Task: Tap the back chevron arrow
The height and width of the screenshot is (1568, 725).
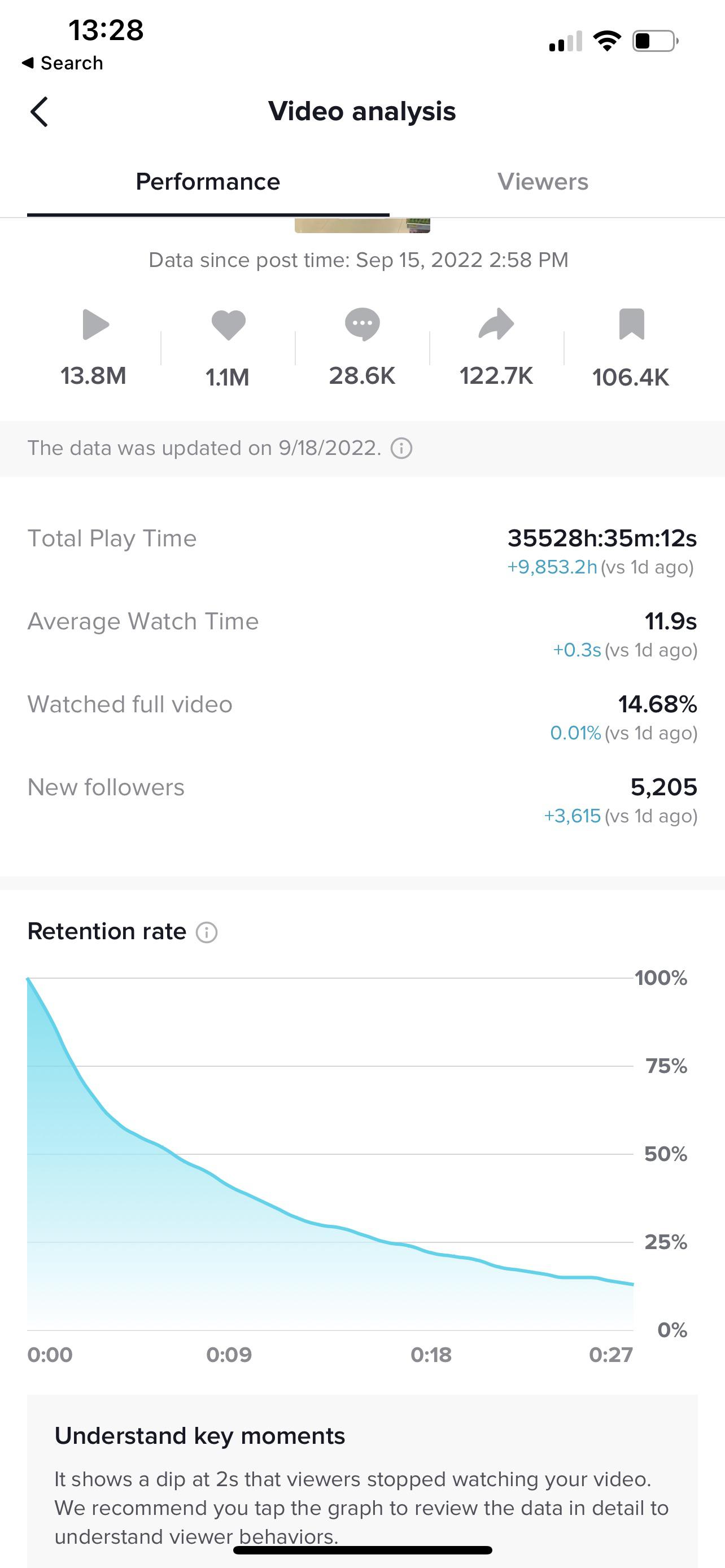Action: 39,112
